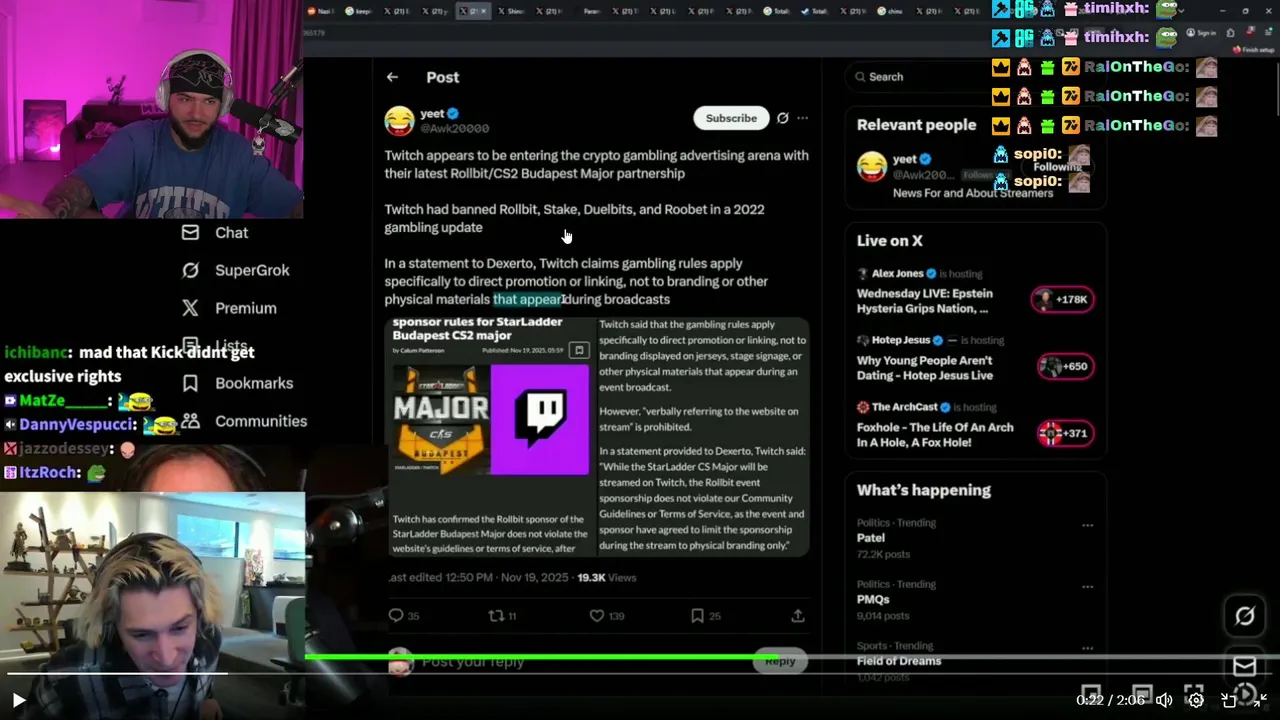Screen dimensions: 1280x720
Task: Open the PMQs trending topic
Action: [873, 600]
